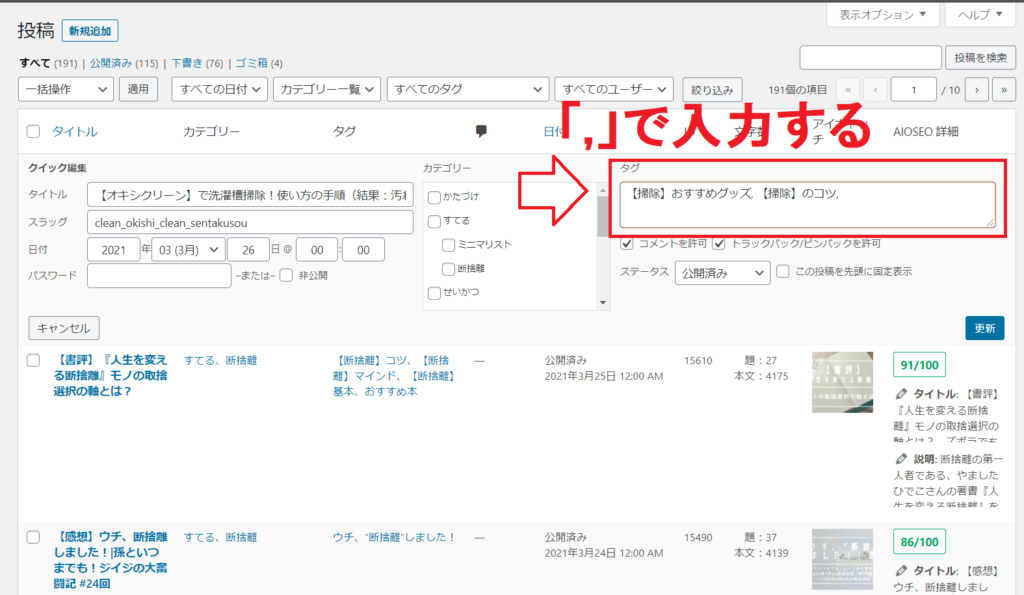
Task: Check the すてる category checkbox
Action: [434, 220]
